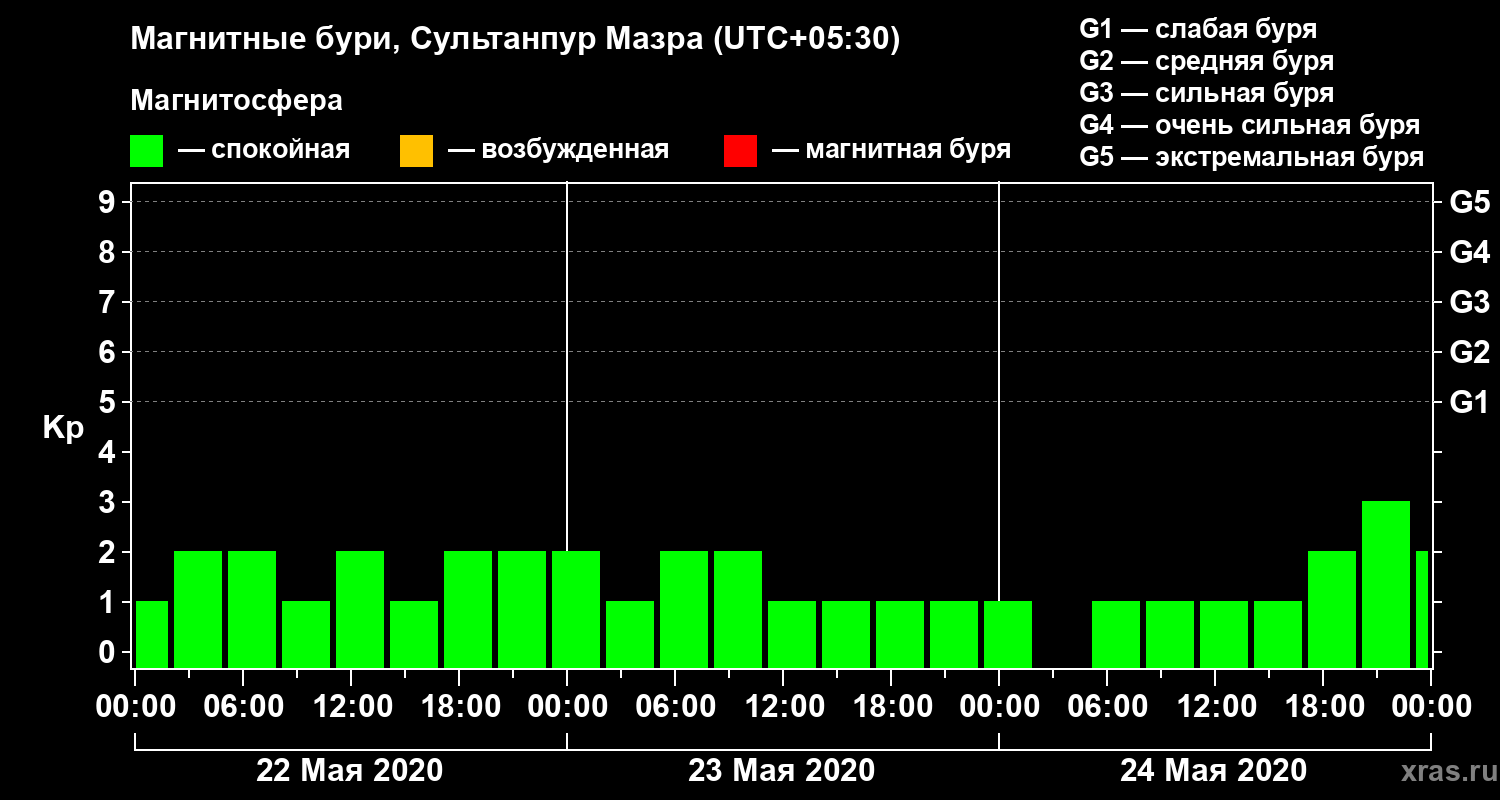Click the green спокойная legend swatch
Viewport: 1500px width, 800px height.
tap(147, 151)
